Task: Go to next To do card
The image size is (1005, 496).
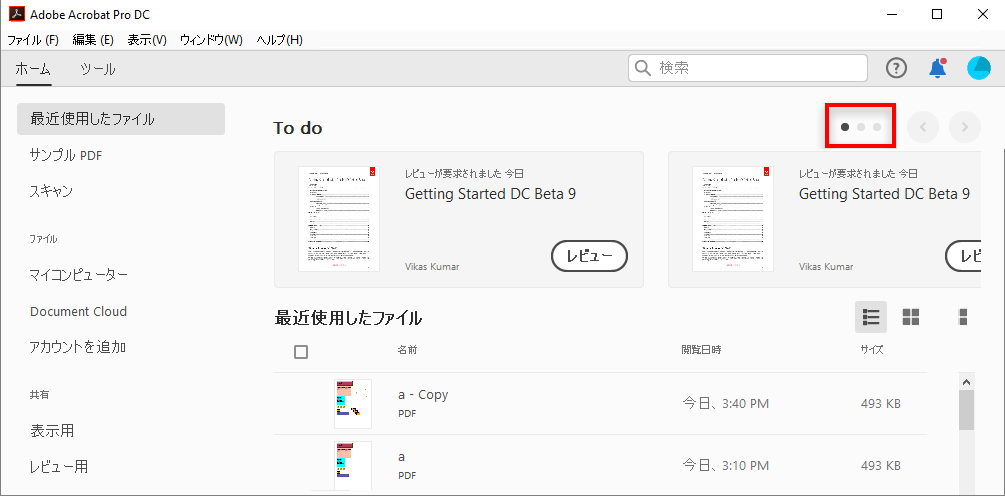Action: pyautogui.click(x=965, y=128)
